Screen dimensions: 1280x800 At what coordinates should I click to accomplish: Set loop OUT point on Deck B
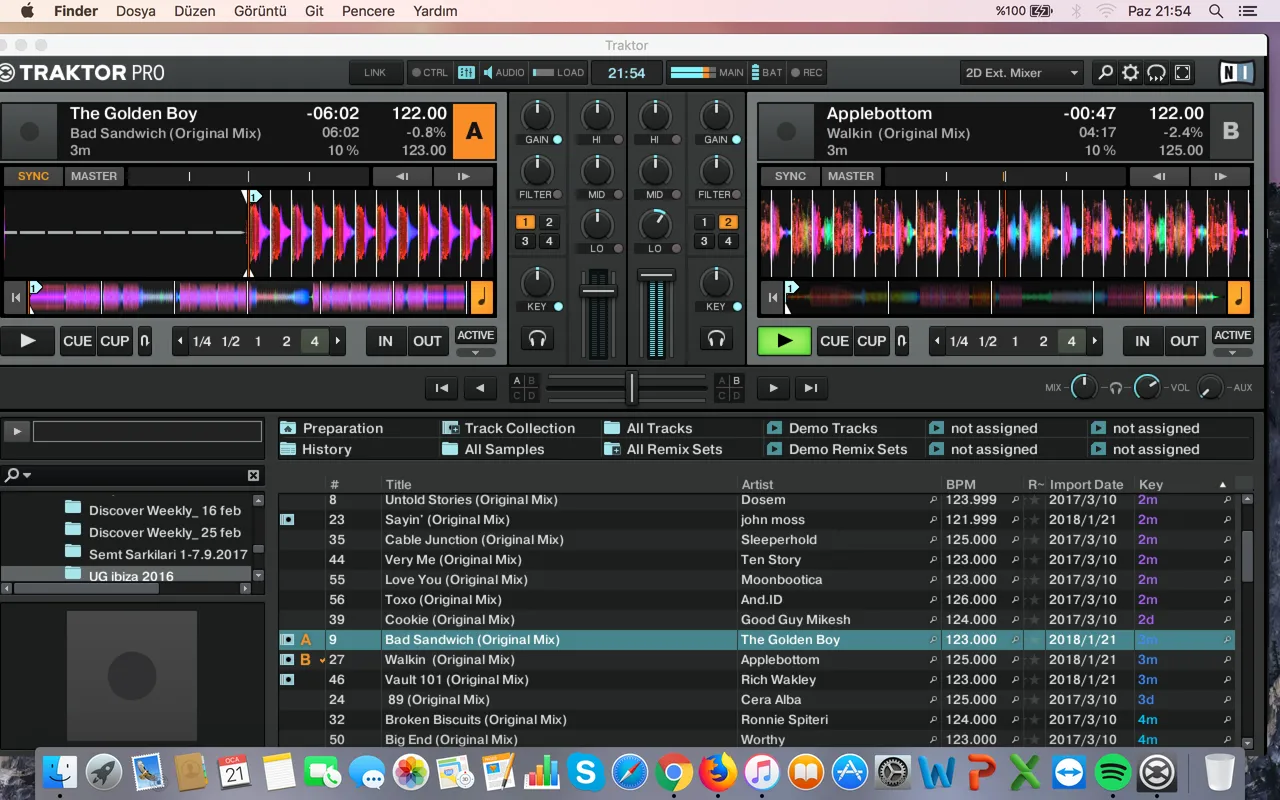(x=1184, y=341)
